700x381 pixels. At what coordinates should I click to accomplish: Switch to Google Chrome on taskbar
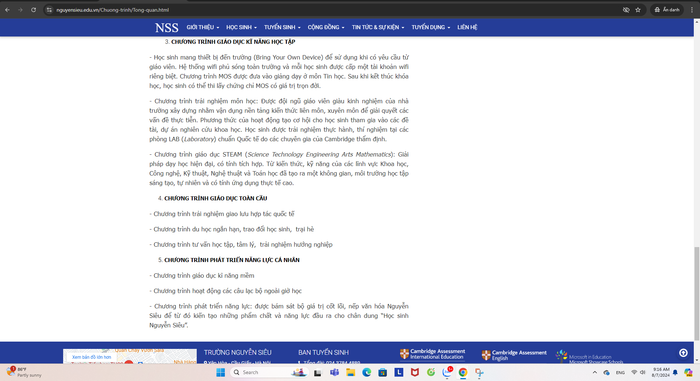coord(463,373)
